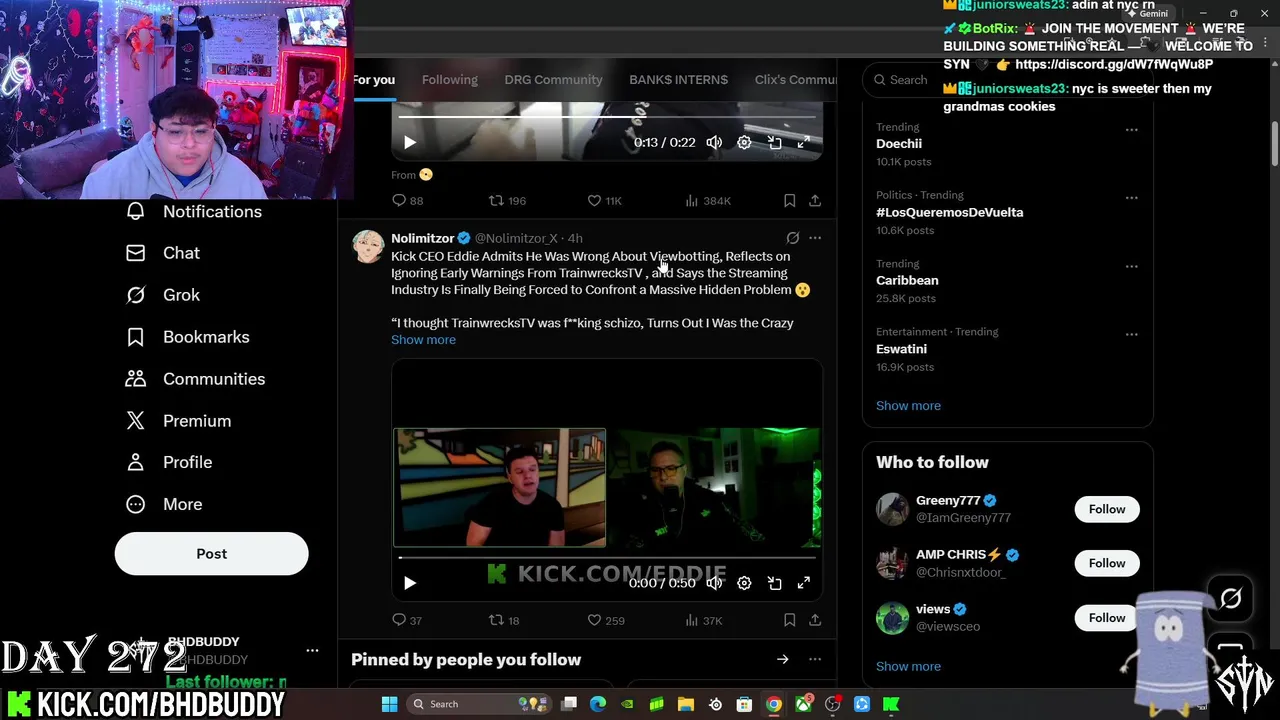Share the Nolimitzor post
This screenshot has width=1280, height=720.
[815, 620]
